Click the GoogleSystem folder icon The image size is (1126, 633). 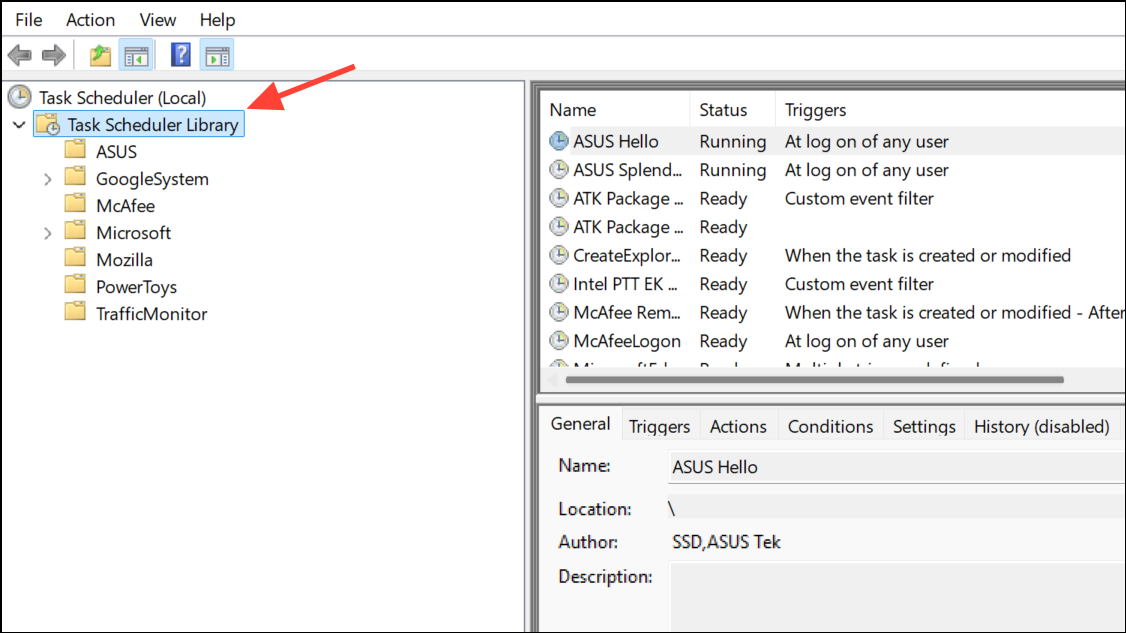75,177
